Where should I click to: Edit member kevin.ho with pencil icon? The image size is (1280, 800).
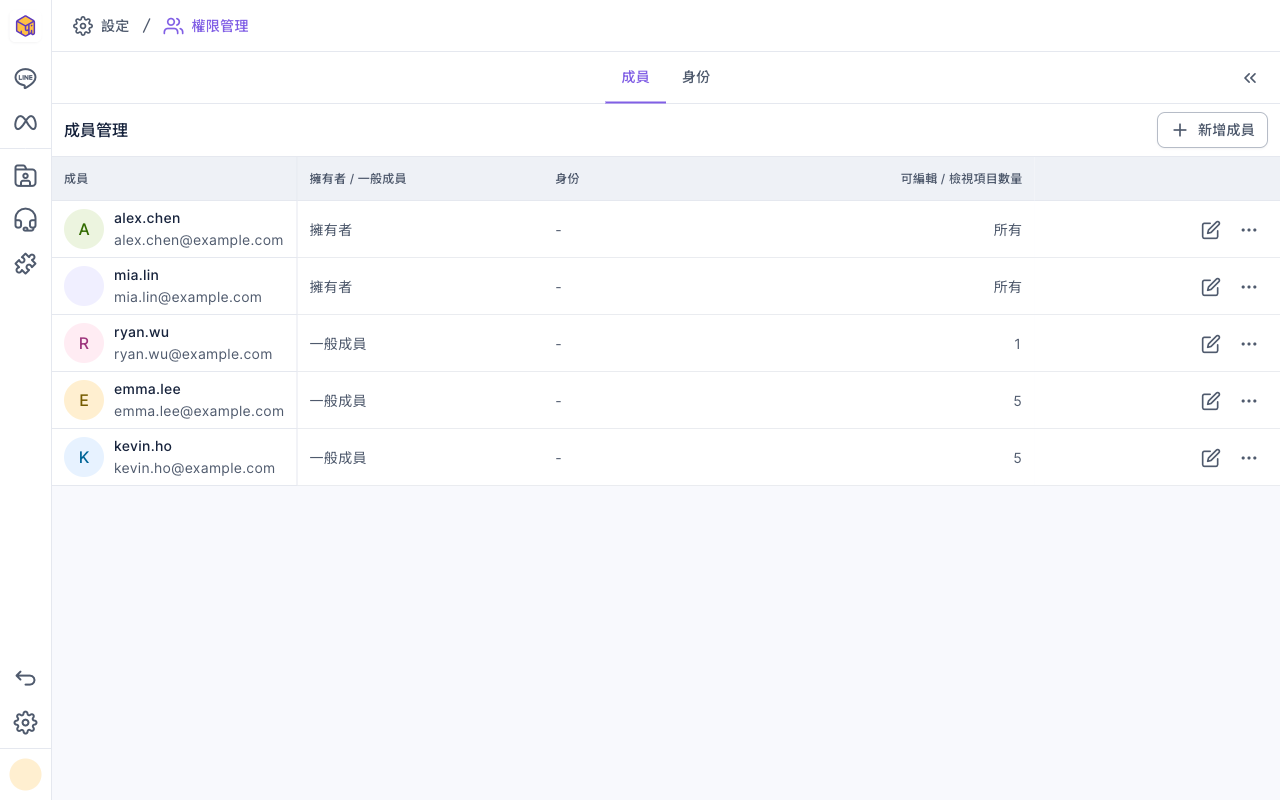coord(1211,458)
